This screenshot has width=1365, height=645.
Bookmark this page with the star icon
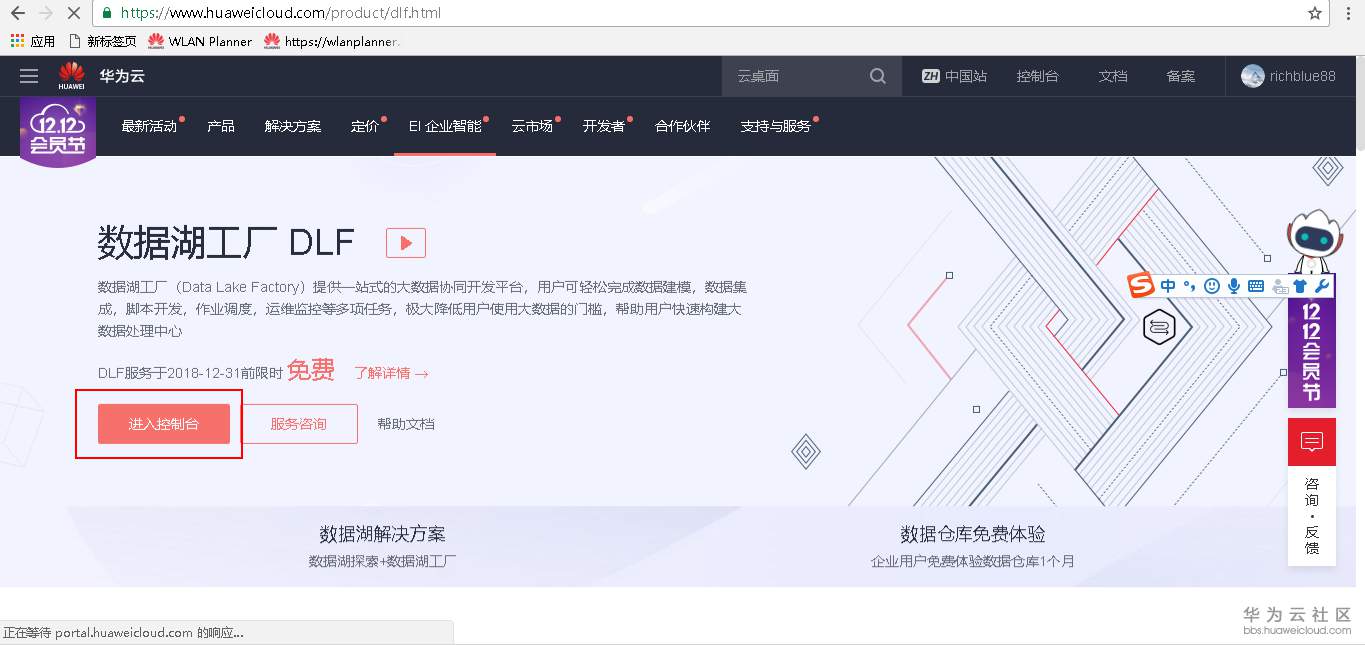click(x=1315, y=14)
